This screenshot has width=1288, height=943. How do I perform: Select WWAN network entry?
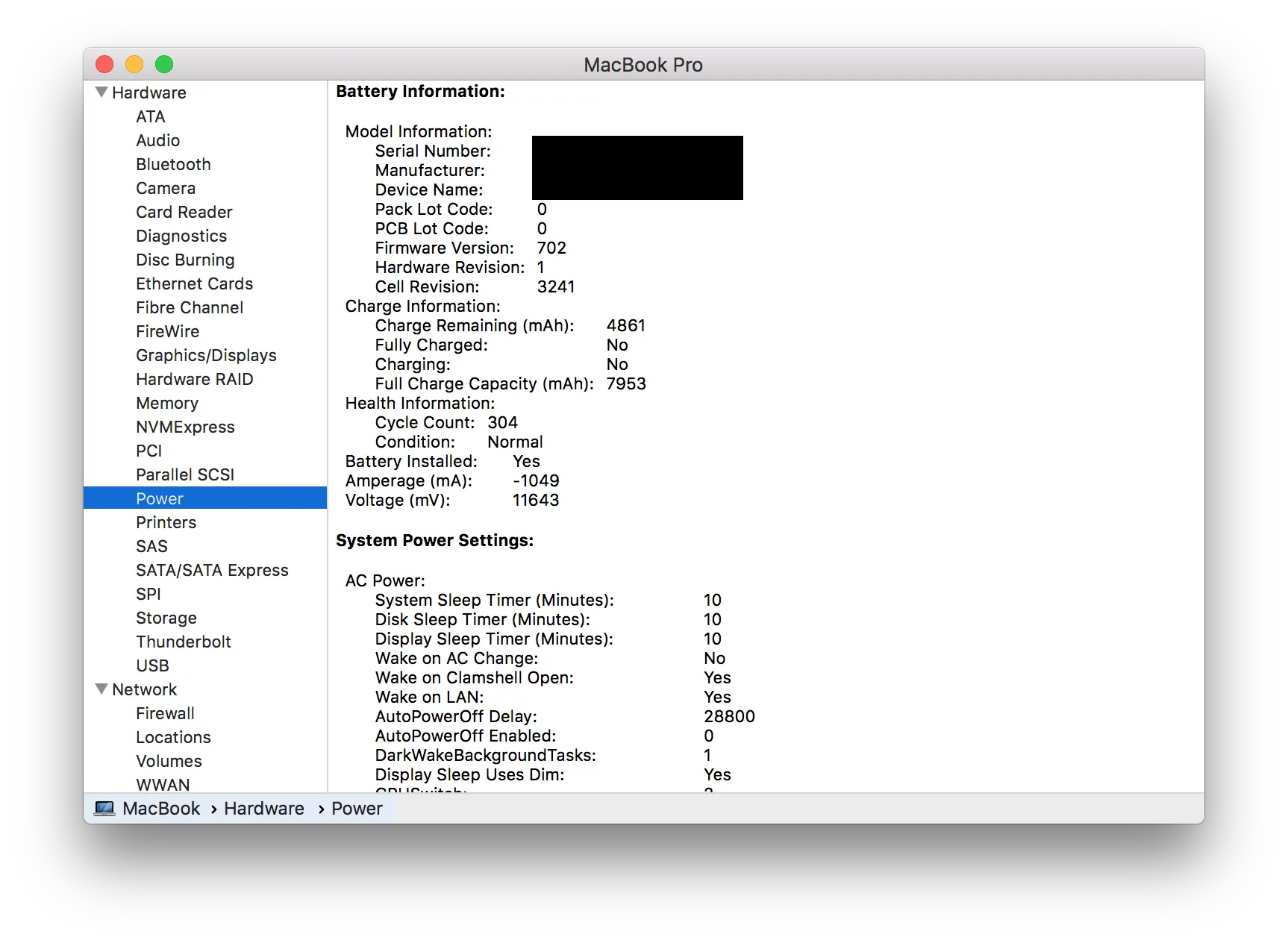tap(163, 784)
